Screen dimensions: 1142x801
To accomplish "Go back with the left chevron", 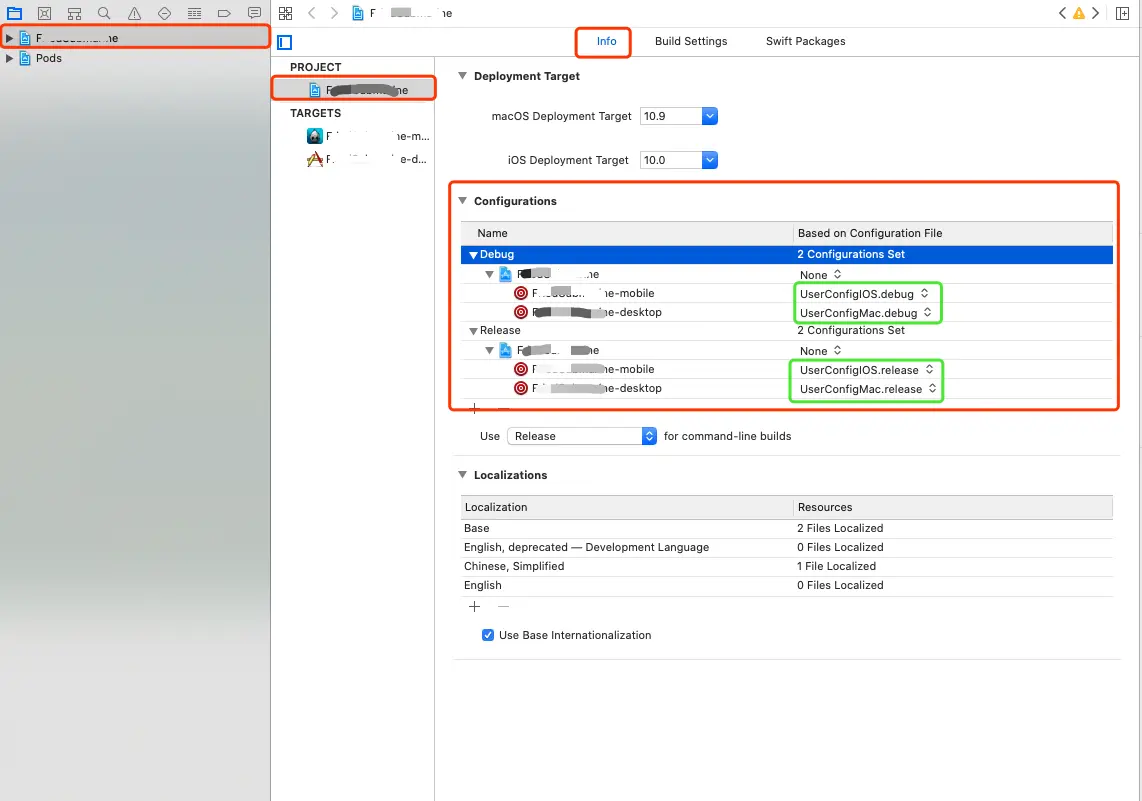I will click(312, 13).
